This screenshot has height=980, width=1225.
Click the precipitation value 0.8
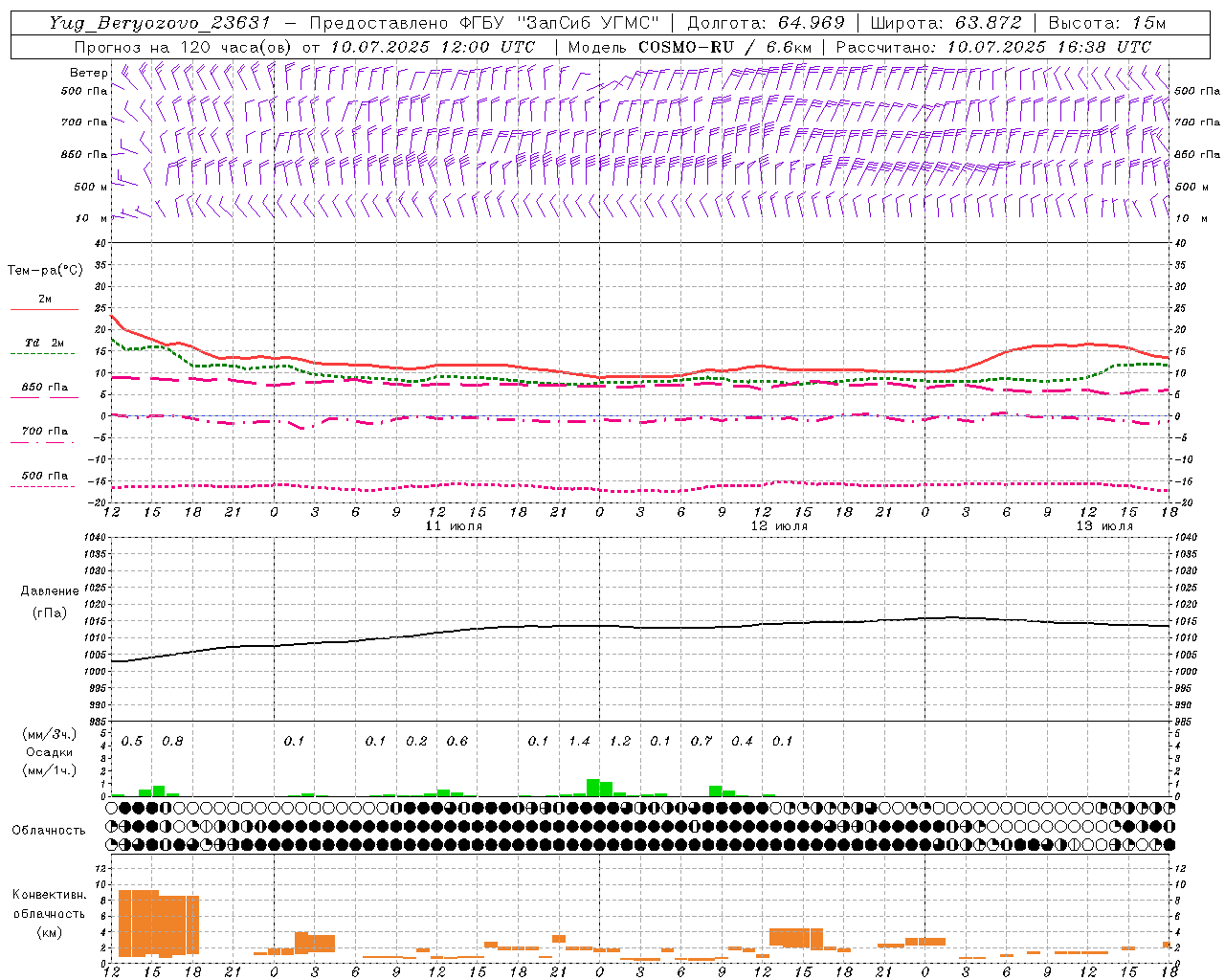[x=172, y=741]
